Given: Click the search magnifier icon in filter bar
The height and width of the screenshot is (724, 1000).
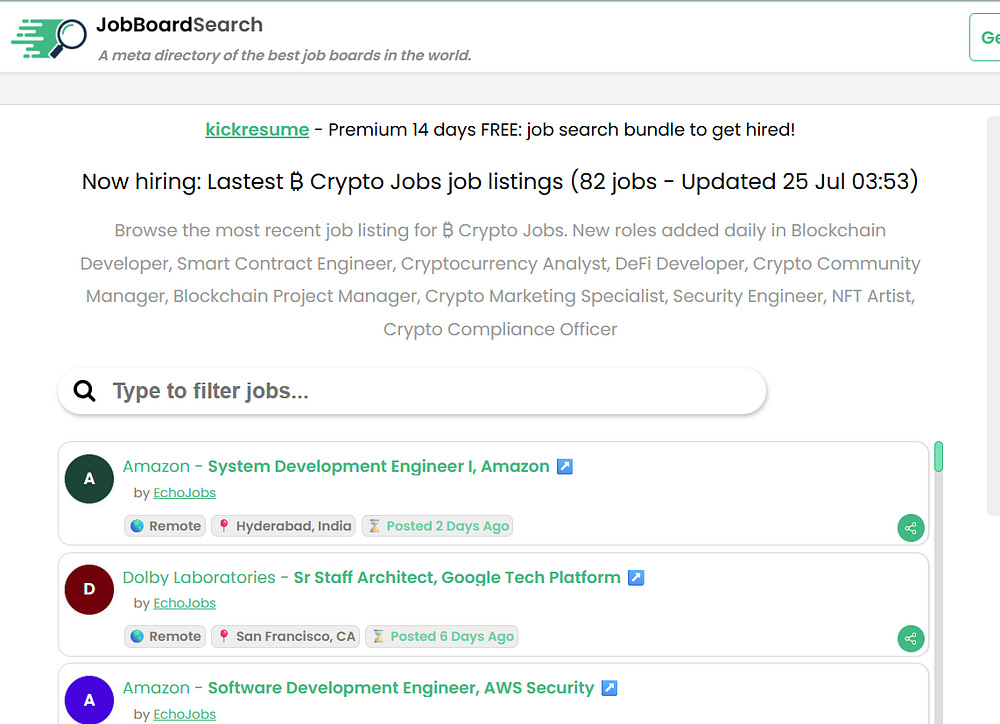Looking at the screenshot, I should pos(85,391).
